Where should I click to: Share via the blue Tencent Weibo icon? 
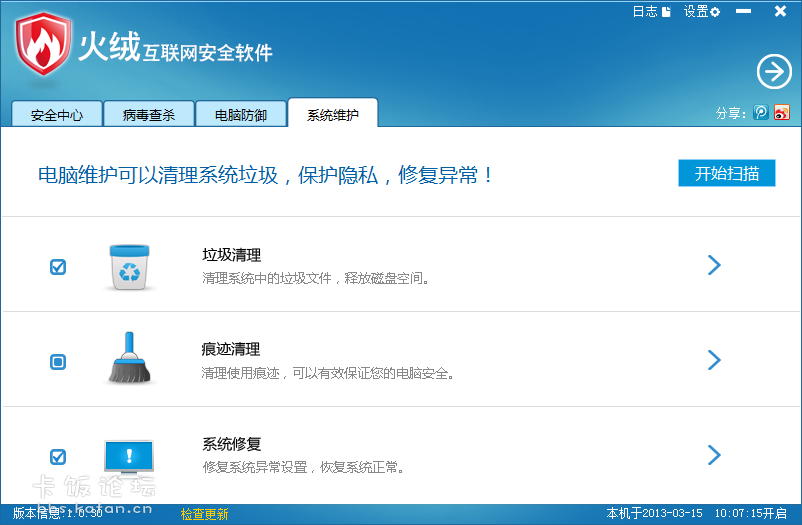point(762,113)
